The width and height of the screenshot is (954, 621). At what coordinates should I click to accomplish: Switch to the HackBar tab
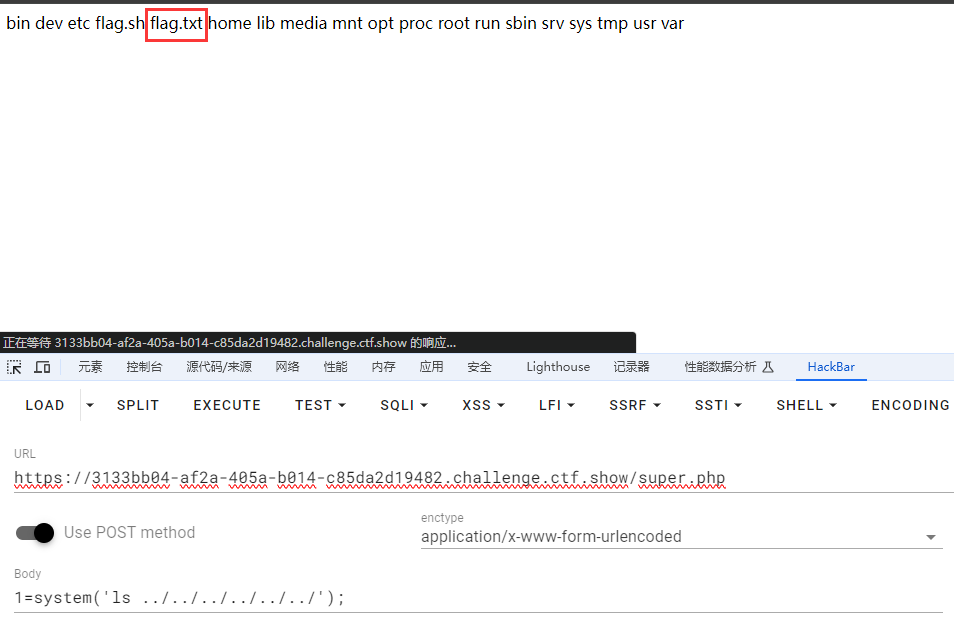[831, 367]
